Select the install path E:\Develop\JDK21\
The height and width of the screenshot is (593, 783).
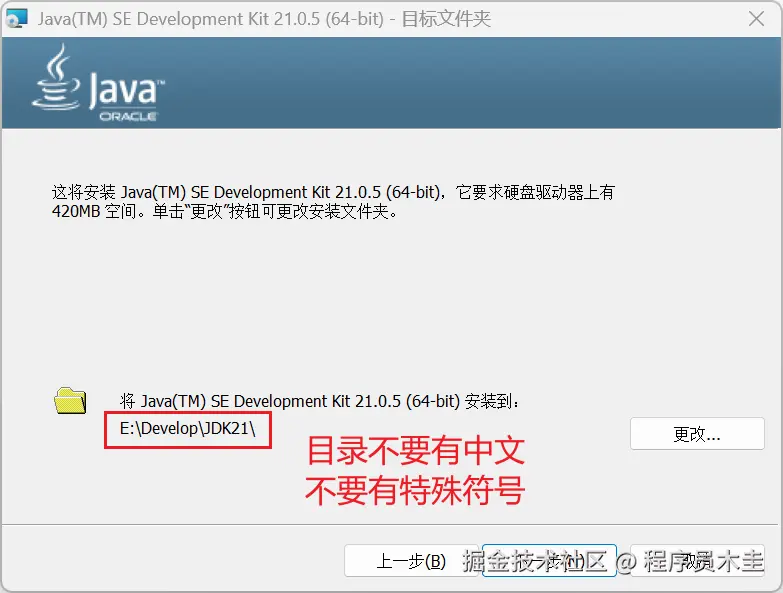(x=188, y=428)
